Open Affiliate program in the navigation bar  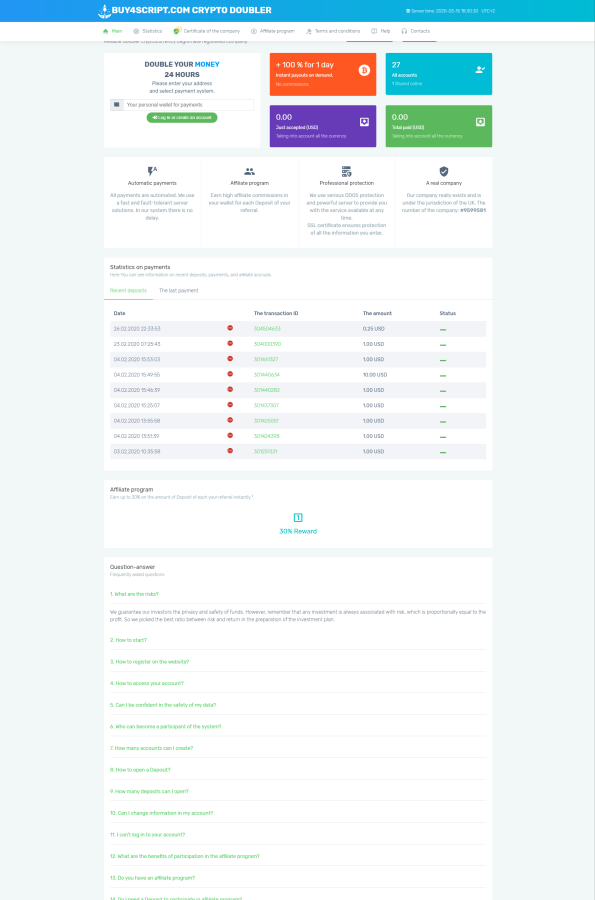pyautogui.click(x=273, y=31)
